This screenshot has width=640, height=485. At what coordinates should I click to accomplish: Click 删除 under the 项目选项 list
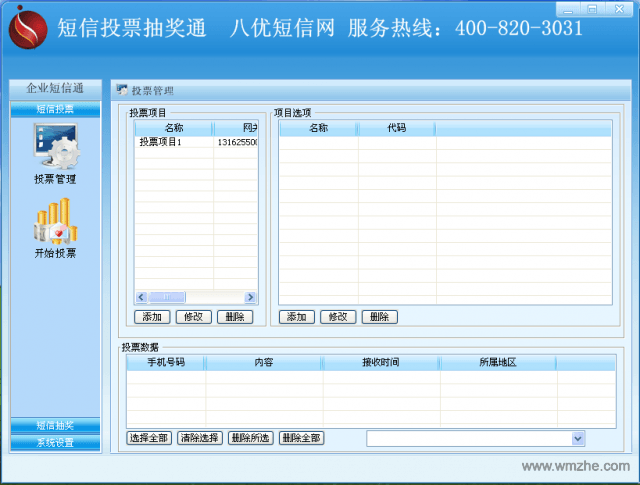click(x=379, y=317)
